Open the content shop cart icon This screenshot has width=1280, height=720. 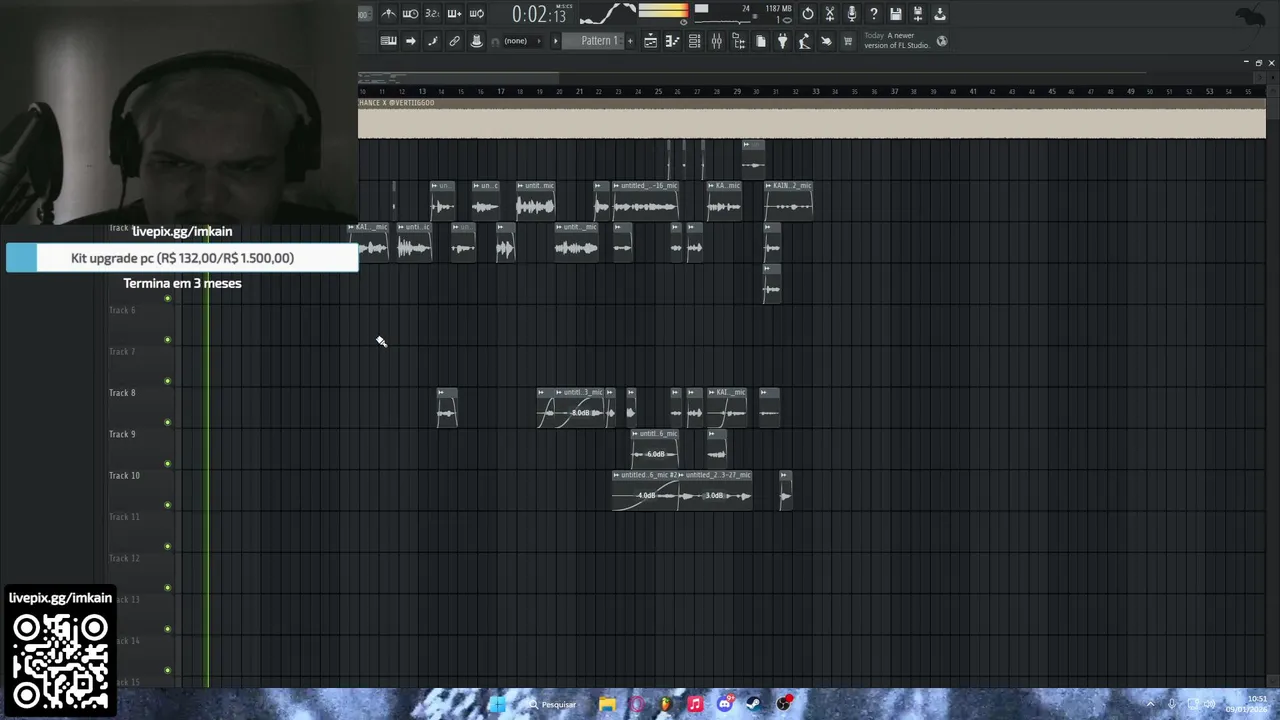[x=848, y=41]
